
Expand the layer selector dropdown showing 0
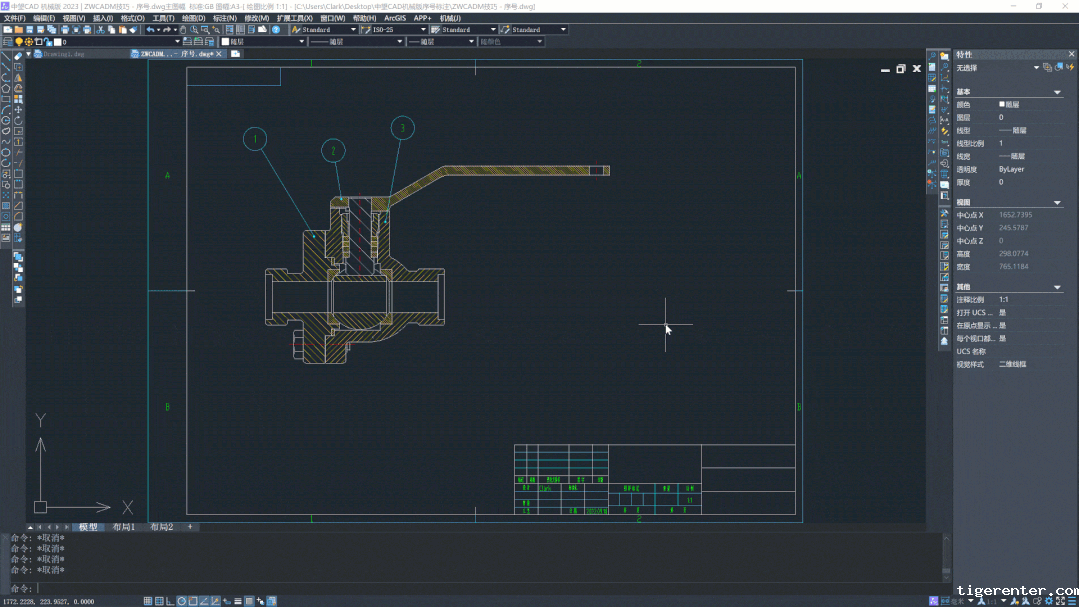click(177, 42)
